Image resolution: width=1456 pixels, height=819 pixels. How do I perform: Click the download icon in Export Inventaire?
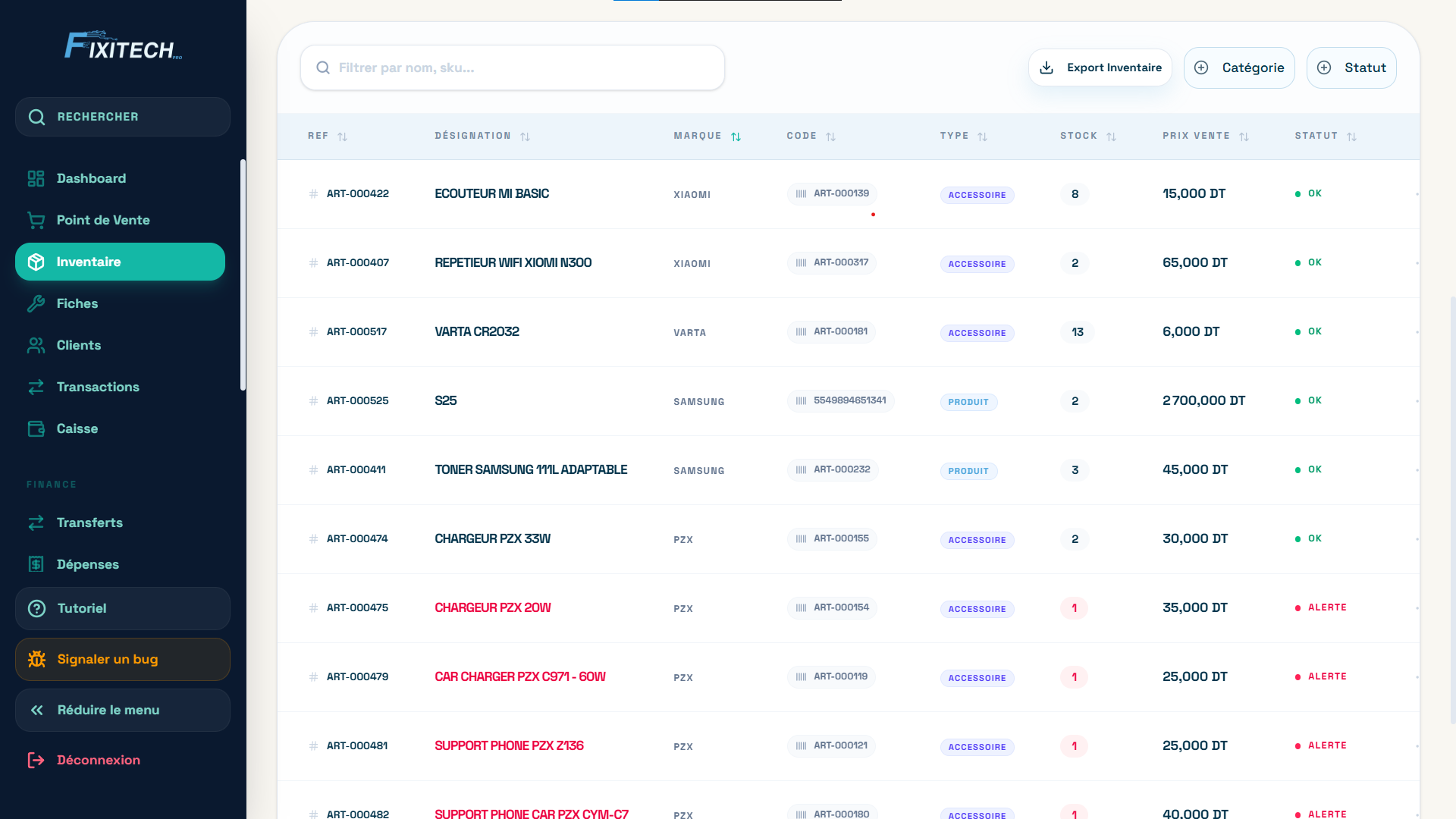click(x=1046, y=67)
